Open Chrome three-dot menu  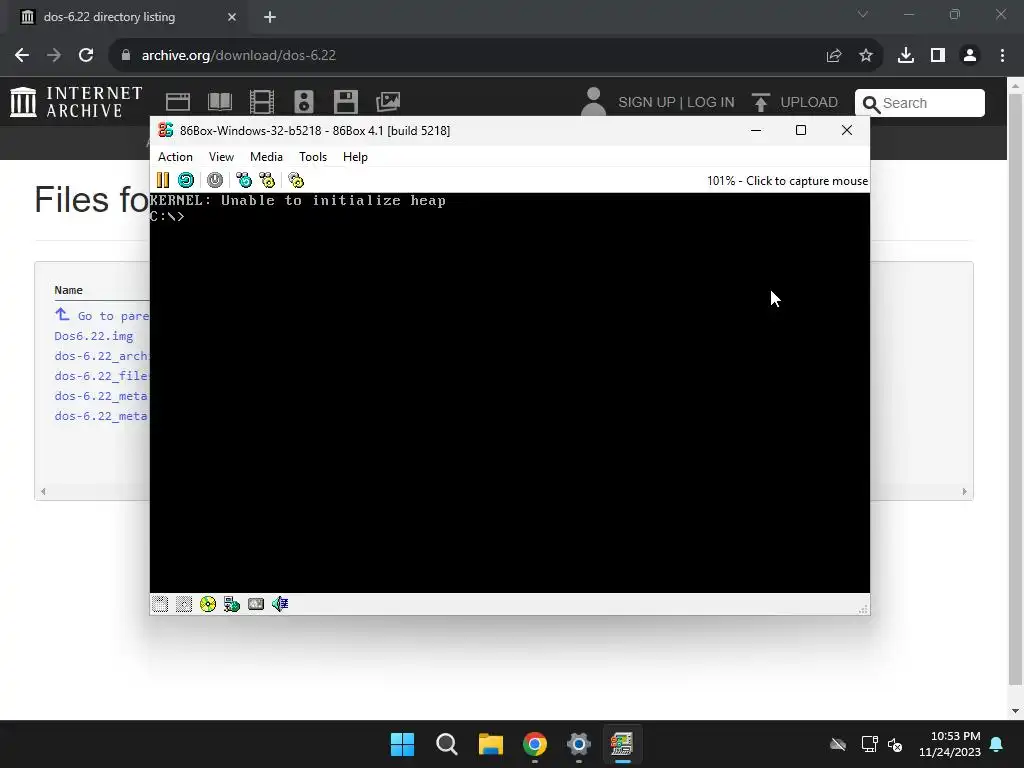pyautogui.click(x=1002, y=56)
